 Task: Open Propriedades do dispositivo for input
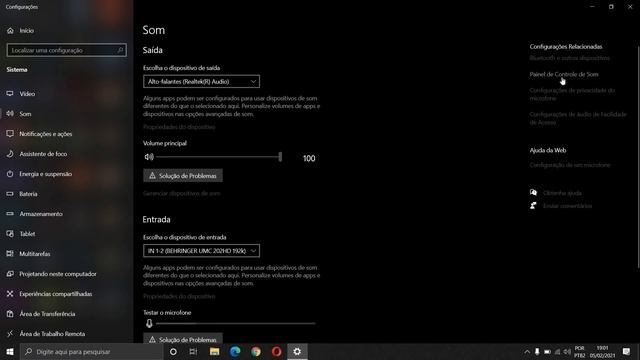point(179,296)
